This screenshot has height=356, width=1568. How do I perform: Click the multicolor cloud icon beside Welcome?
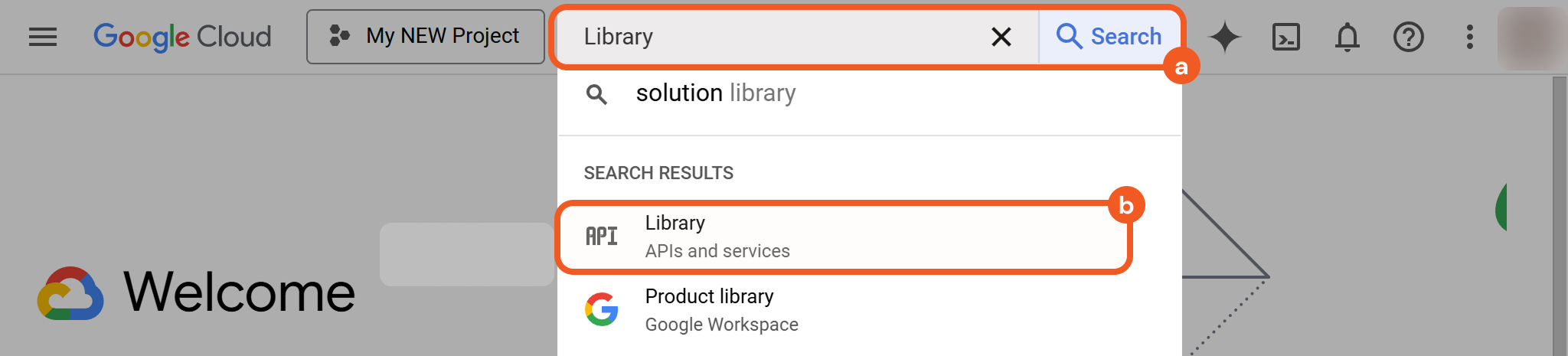click(x=70, y=293)
